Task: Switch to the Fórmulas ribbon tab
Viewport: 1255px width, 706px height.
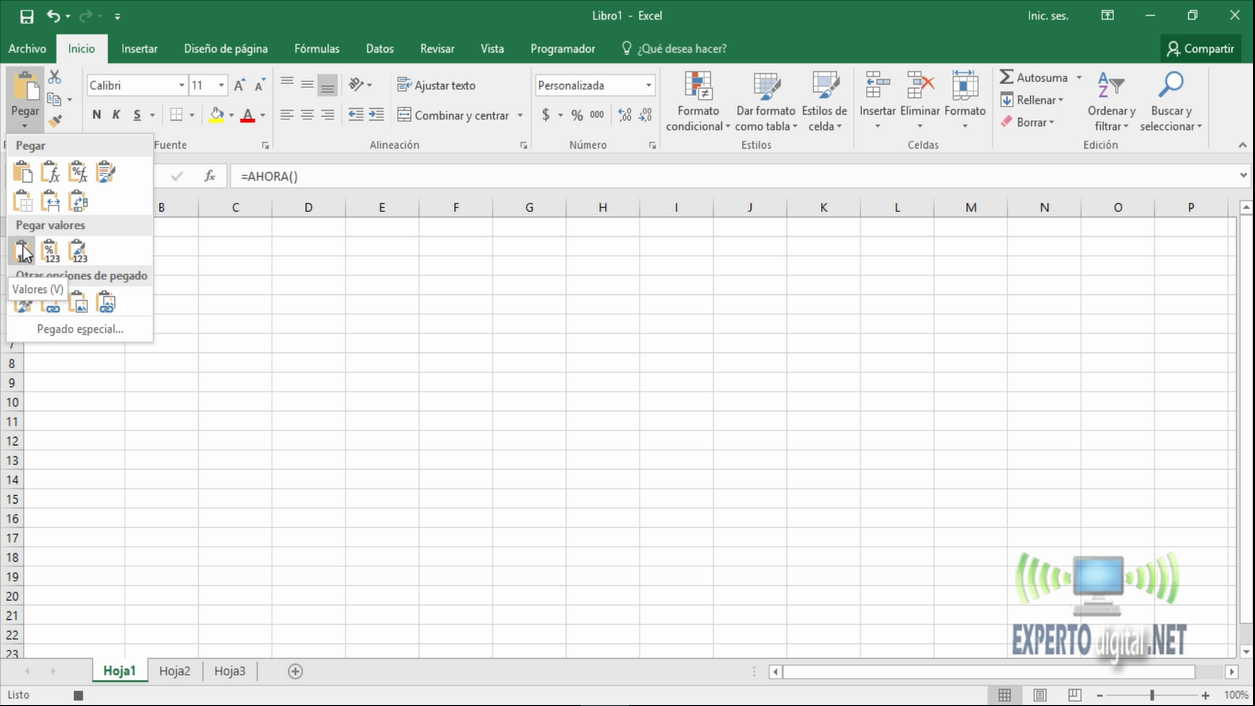Action: click(x=316, y=48)
